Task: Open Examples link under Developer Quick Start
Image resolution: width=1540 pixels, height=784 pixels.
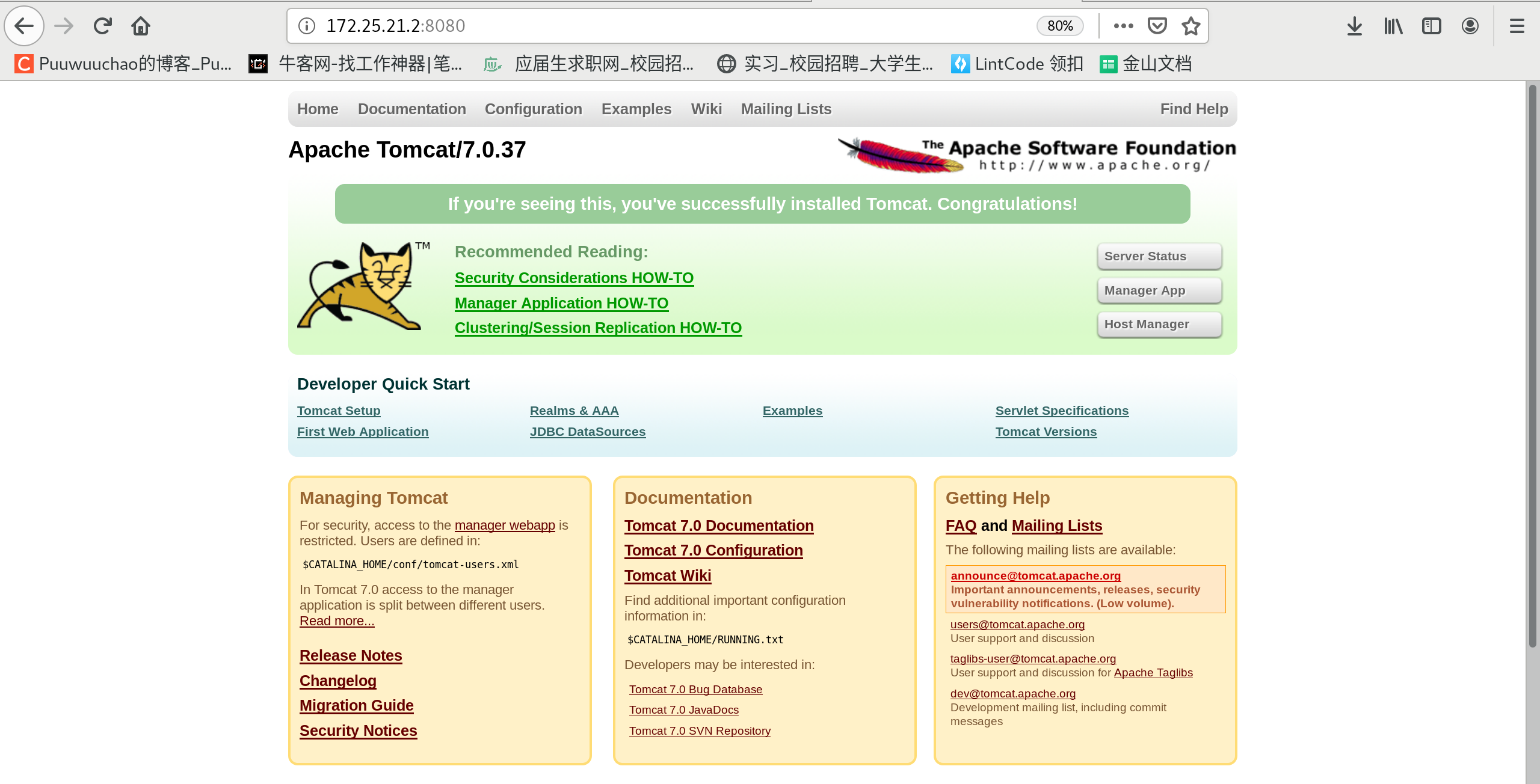Action: coord(792,411)
